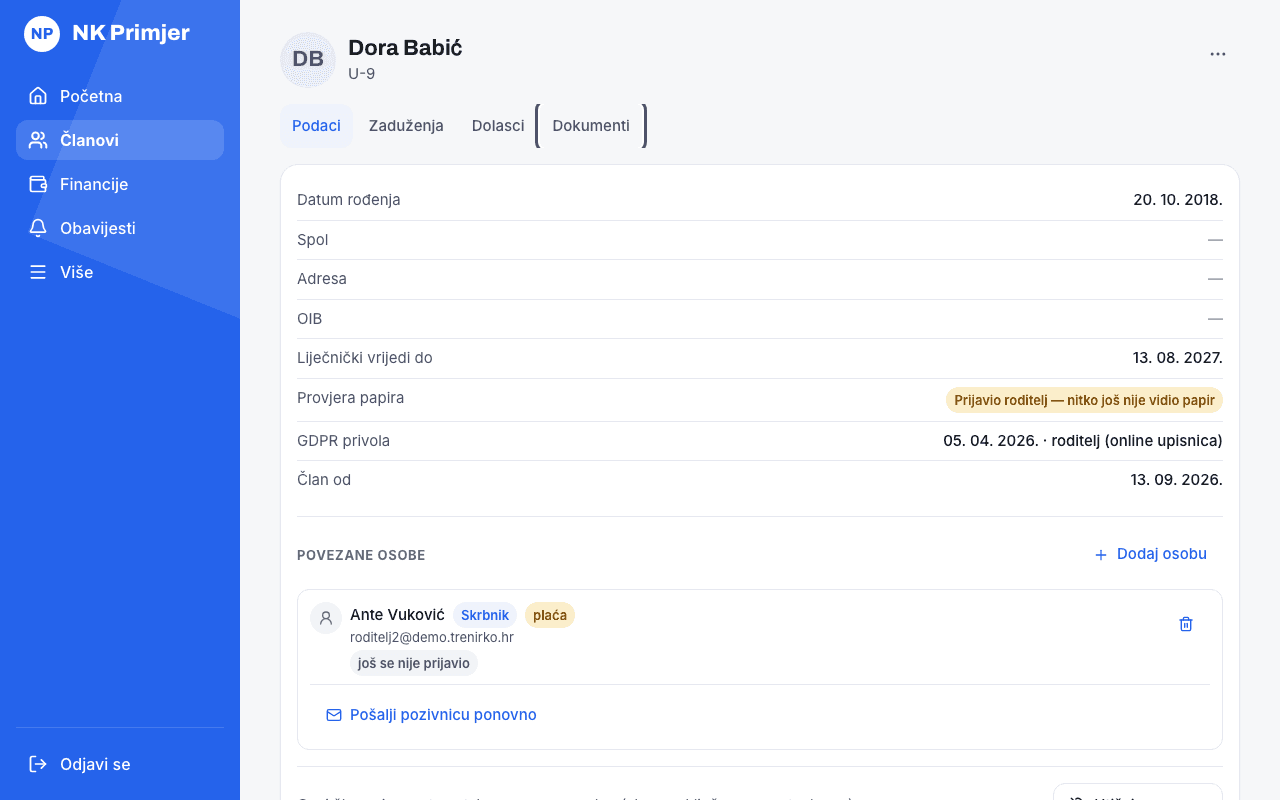Viewport: 1280px width, 800px height.
Task: Click the home icon next to Početna
Action: pyautogui.click(x=38, y=96)
